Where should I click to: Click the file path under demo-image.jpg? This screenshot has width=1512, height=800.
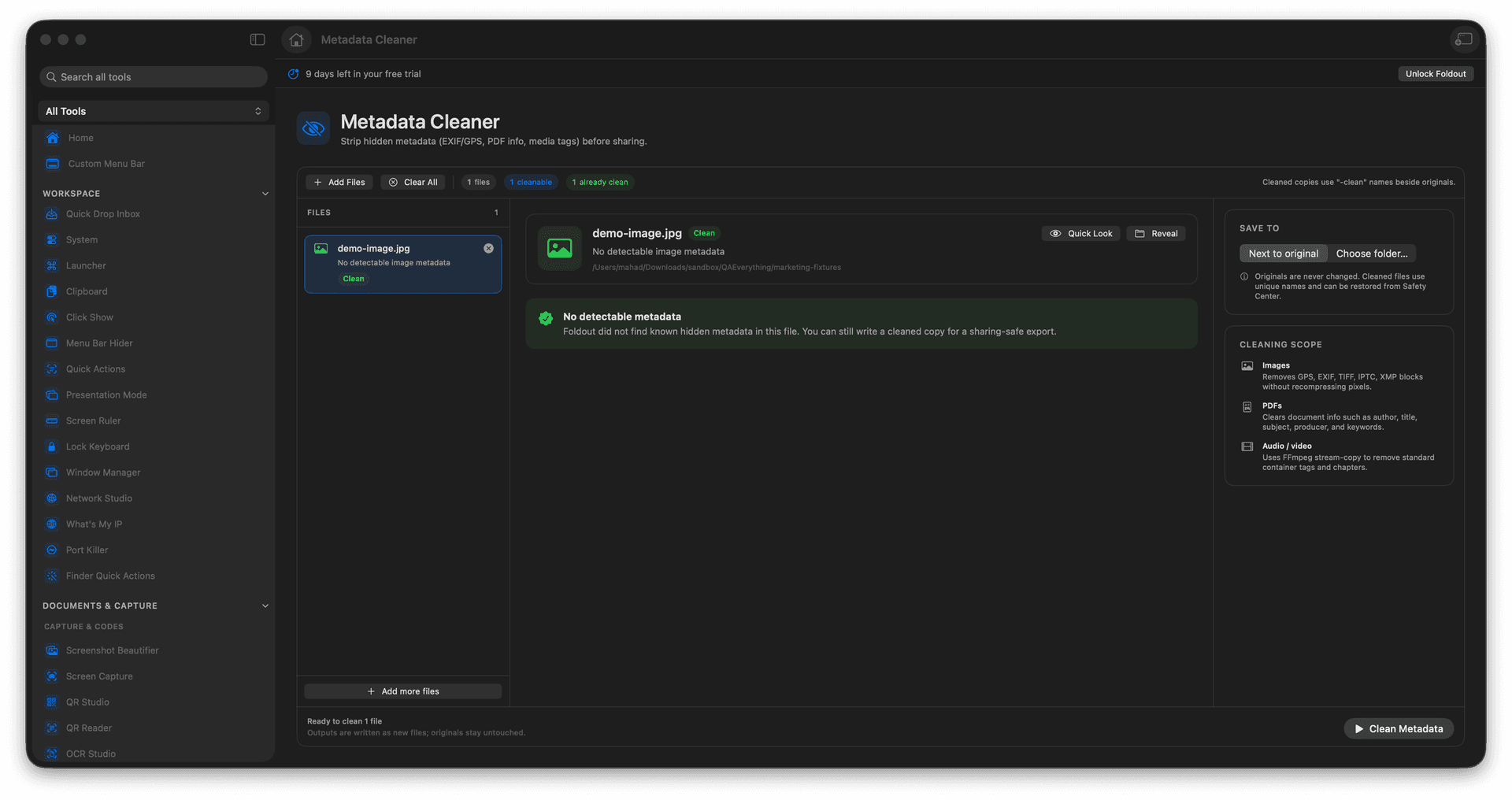point(717,268)
